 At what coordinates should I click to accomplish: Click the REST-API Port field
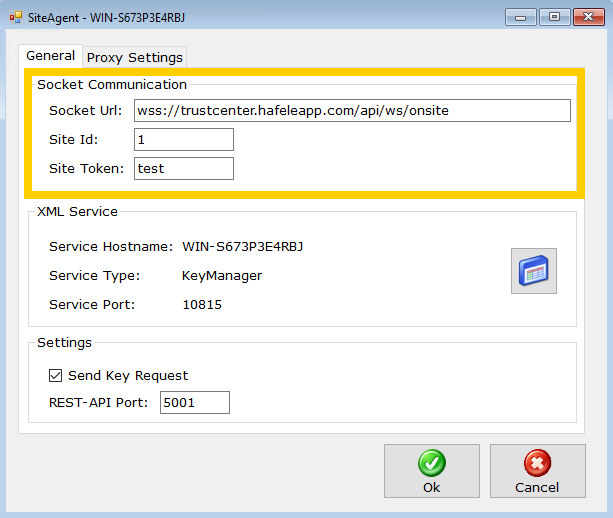(194, 403)
